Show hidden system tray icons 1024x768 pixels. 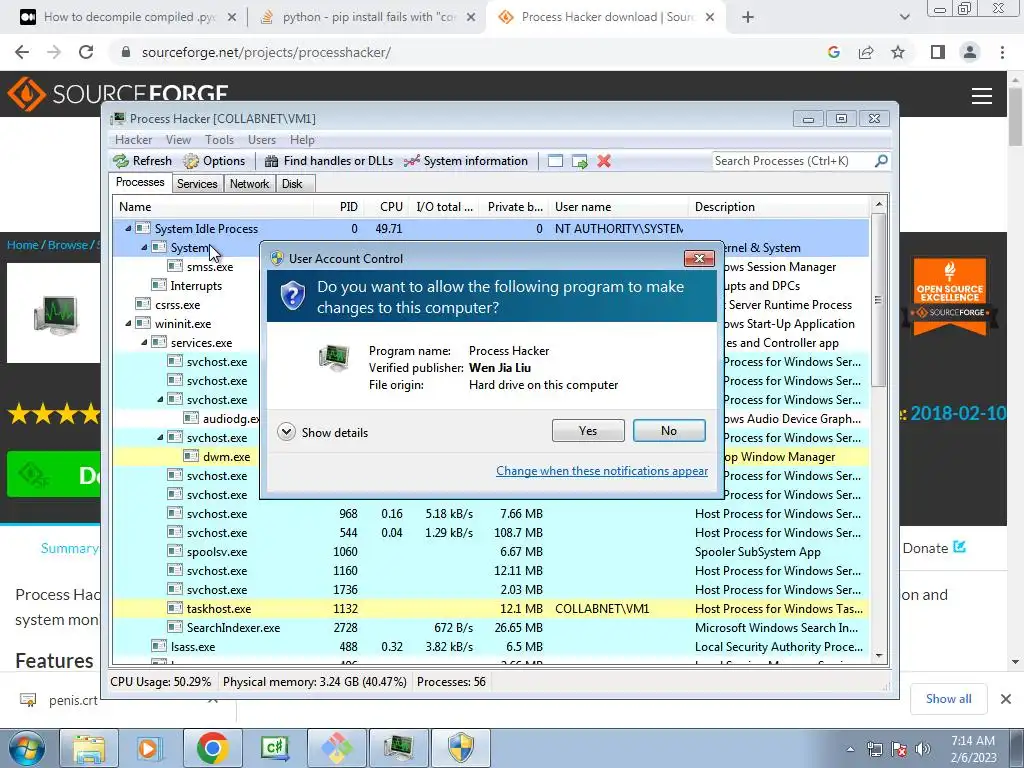[x=850, y=750]
